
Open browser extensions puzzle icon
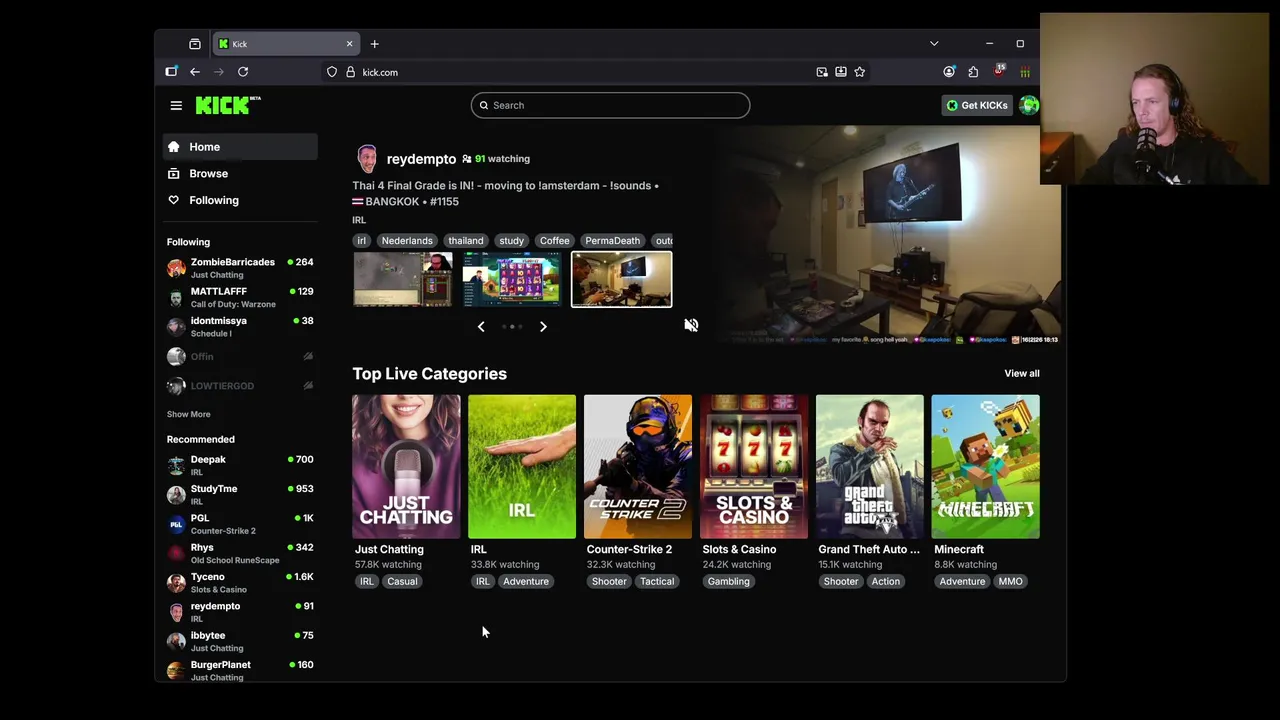(973, 72)
